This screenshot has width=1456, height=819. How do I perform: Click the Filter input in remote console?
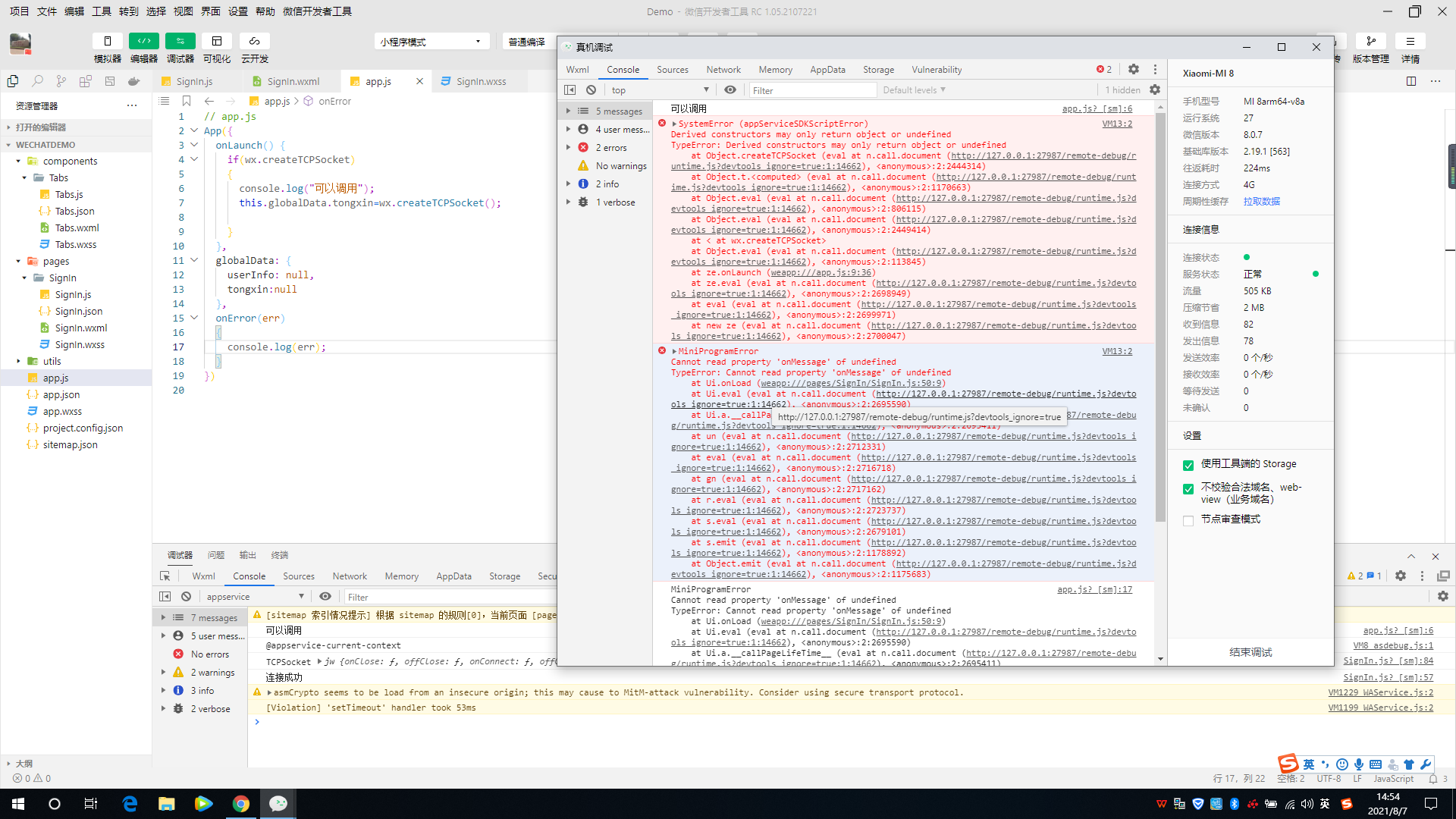tap(811, 90)
